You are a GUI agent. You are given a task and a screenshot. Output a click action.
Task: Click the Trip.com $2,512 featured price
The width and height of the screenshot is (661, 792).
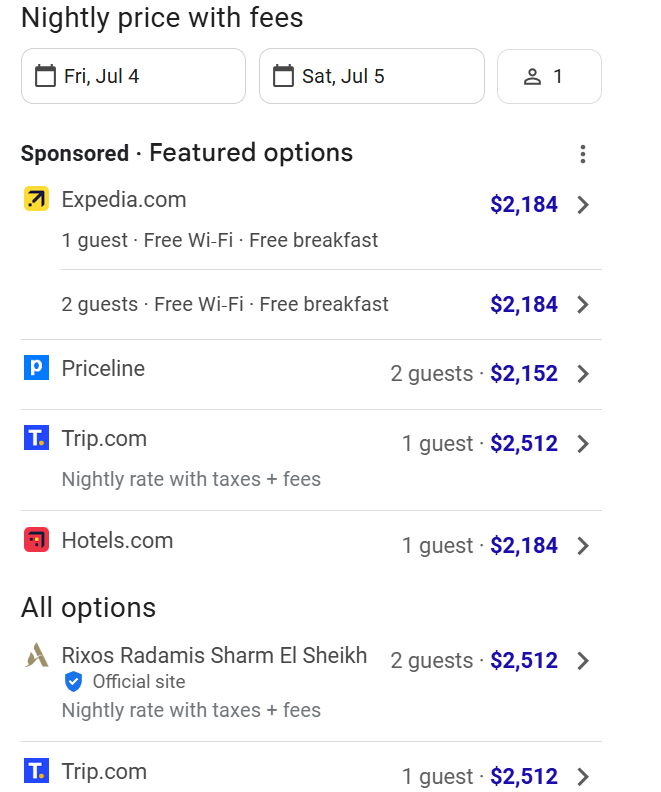click(524, 444)
